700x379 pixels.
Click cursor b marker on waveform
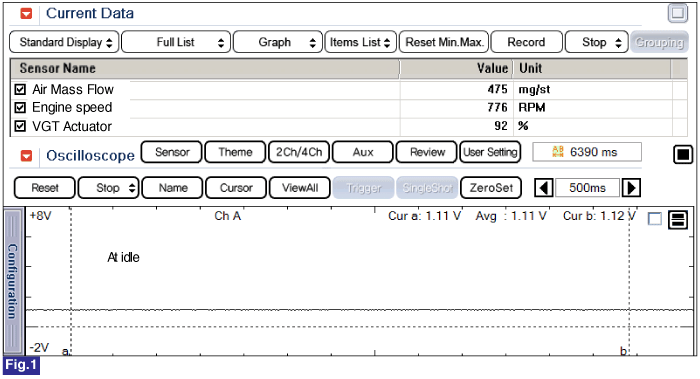tap(623, 351)
